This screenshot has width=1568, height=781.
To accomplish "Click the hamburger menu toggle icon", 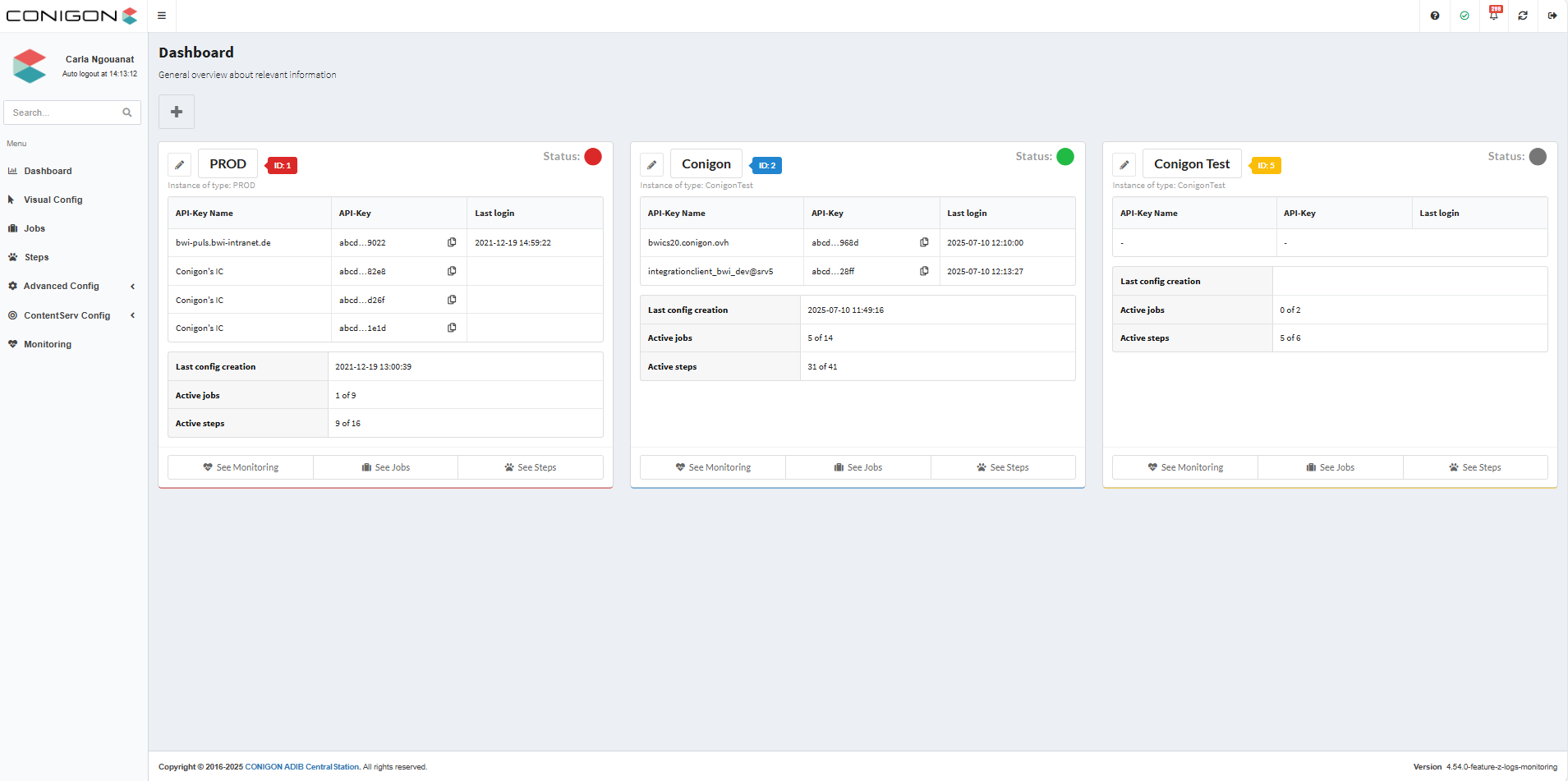I will 162,16.
